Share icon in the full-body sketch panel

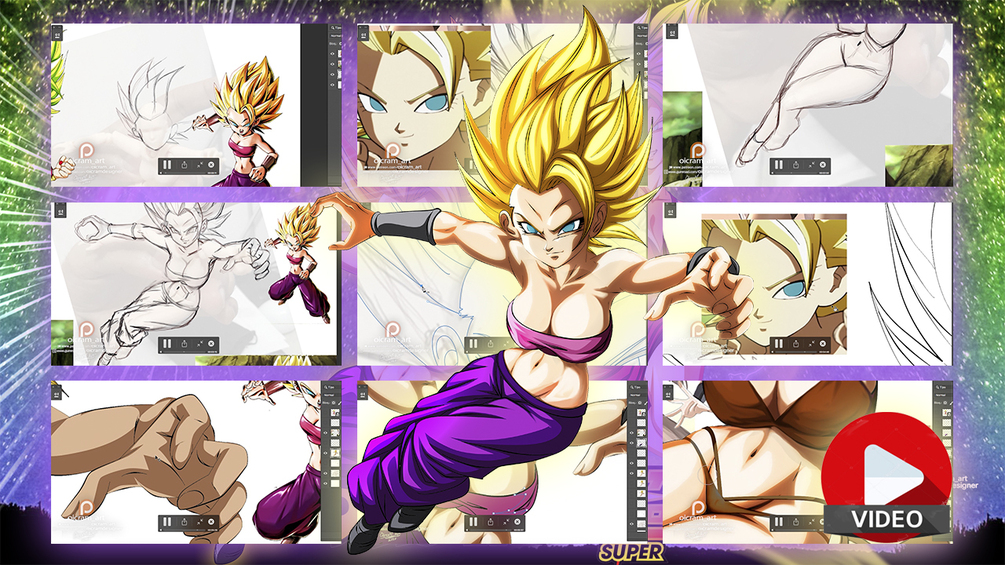coord(184,344)
